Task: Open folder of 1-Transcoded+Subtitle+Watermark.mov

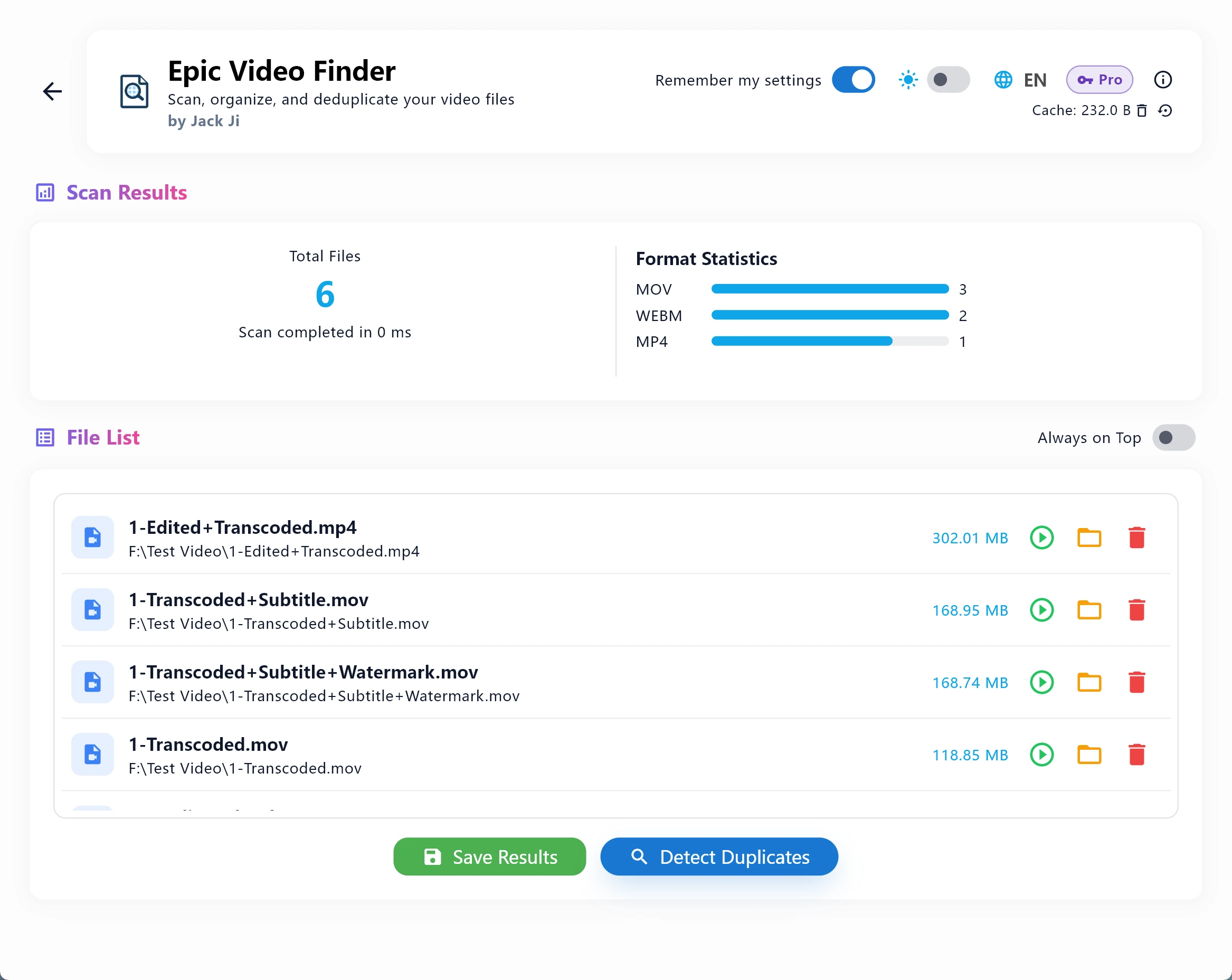Action: (1089, 682)
